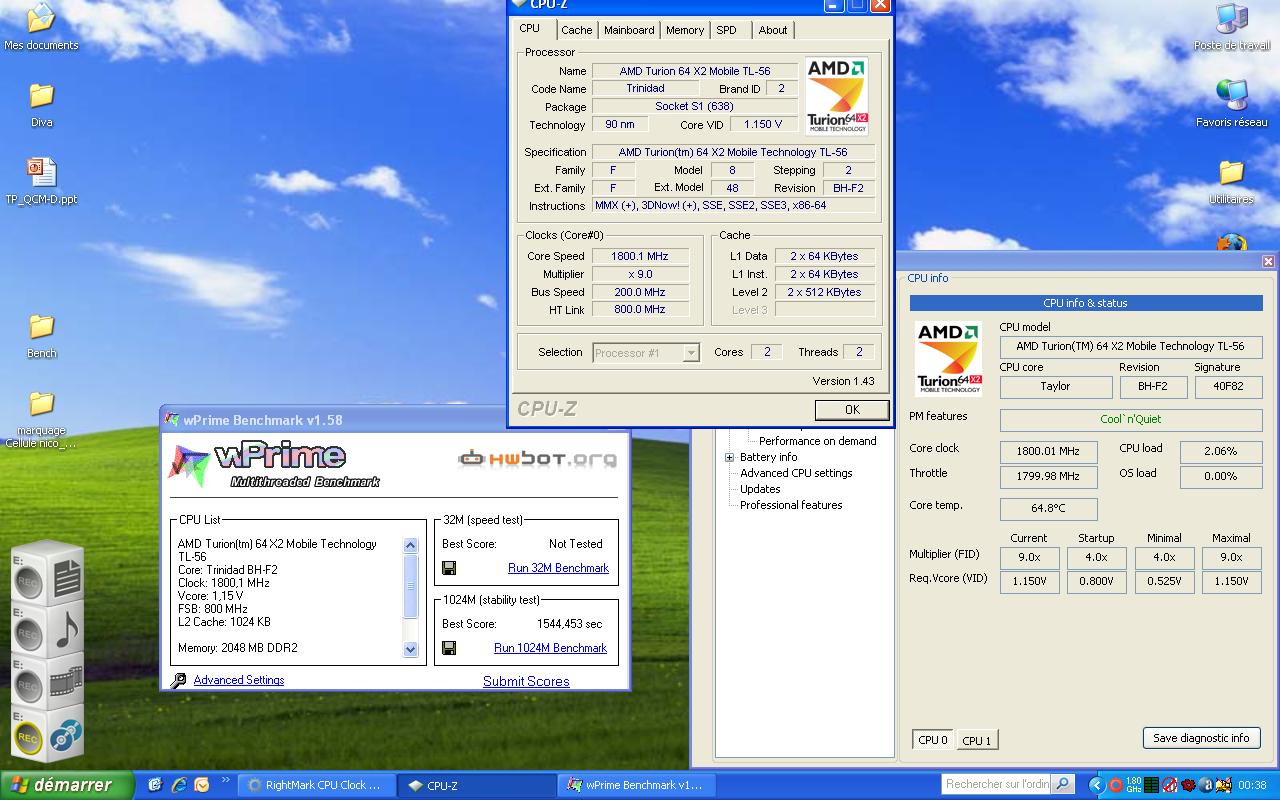Click the save floppy icon for 1024M score
1280x800 pixels.
point(449,648)
